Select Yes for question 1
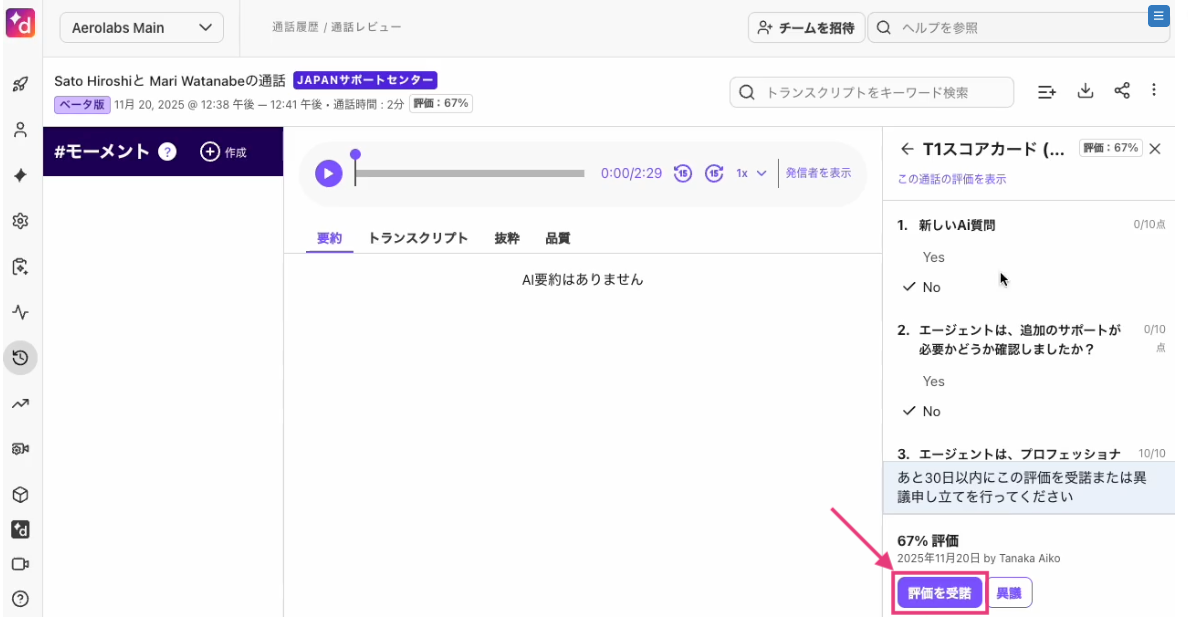The height and width of the screenshot is (617, 1188). coord(933,257)
